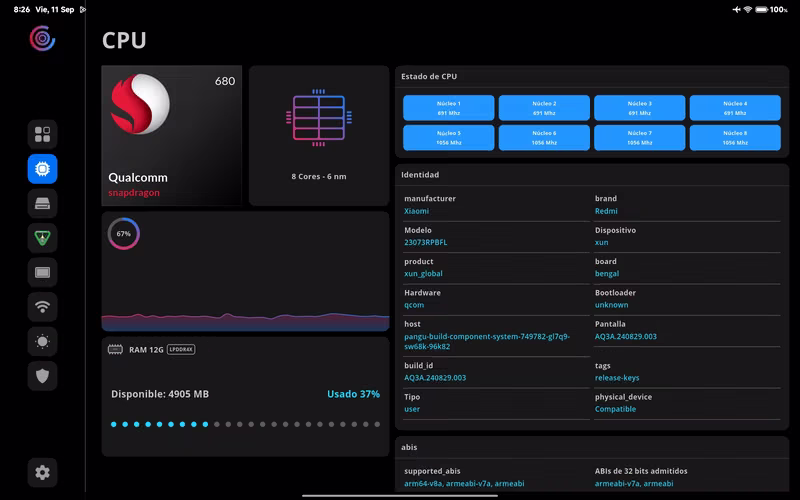Click the 32-bit ABIs value armeabi-v7a
This screenshot has width=800, height=500.
[x=634, y=483]
